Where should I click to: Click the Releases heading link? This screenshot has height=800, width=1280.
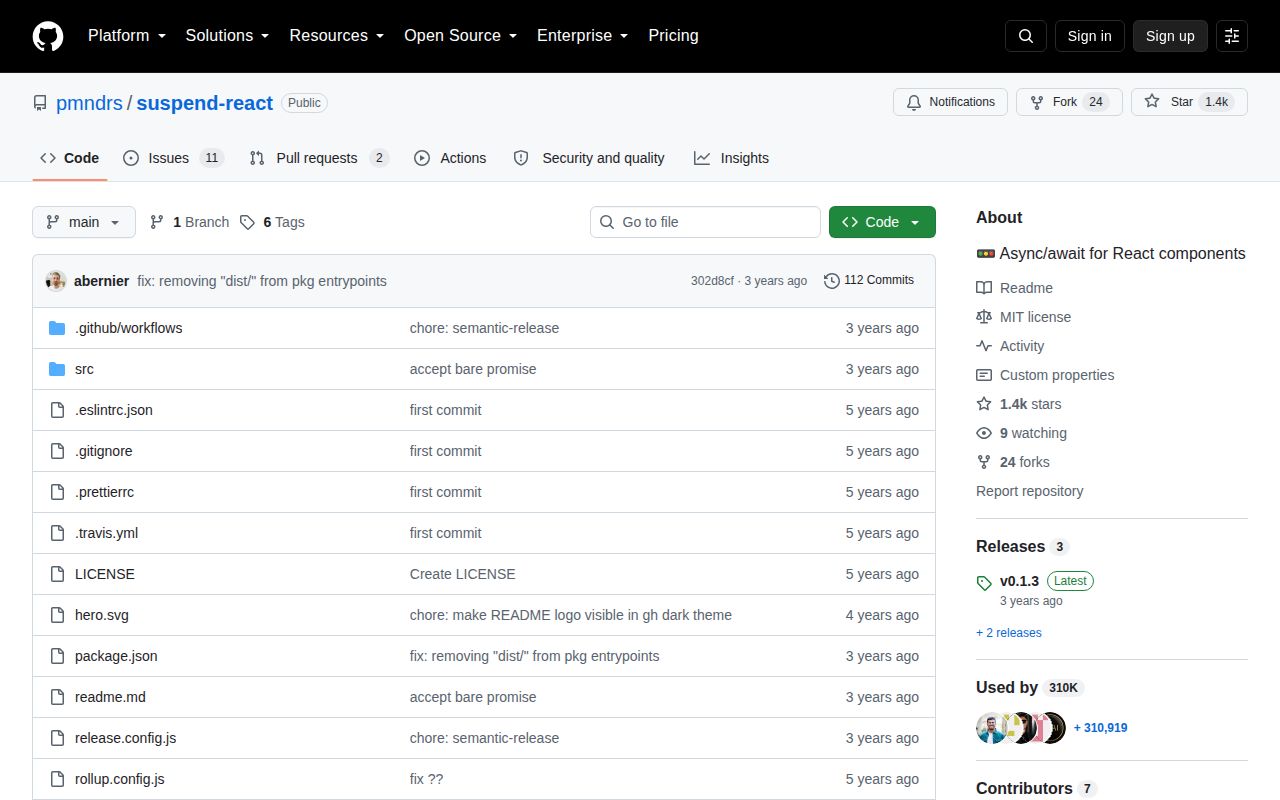point(1022,547)
